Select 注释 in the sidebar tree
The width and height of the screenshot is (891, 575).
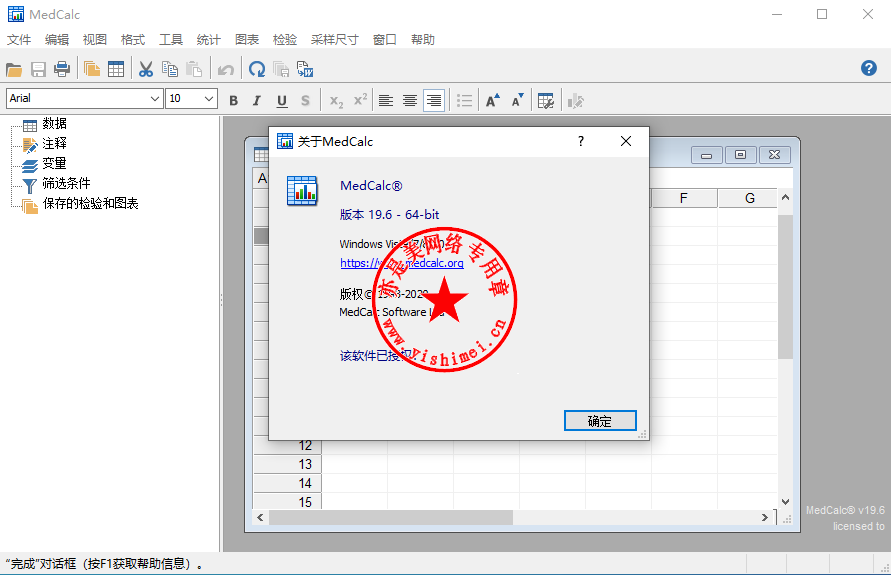coord(55,143)
